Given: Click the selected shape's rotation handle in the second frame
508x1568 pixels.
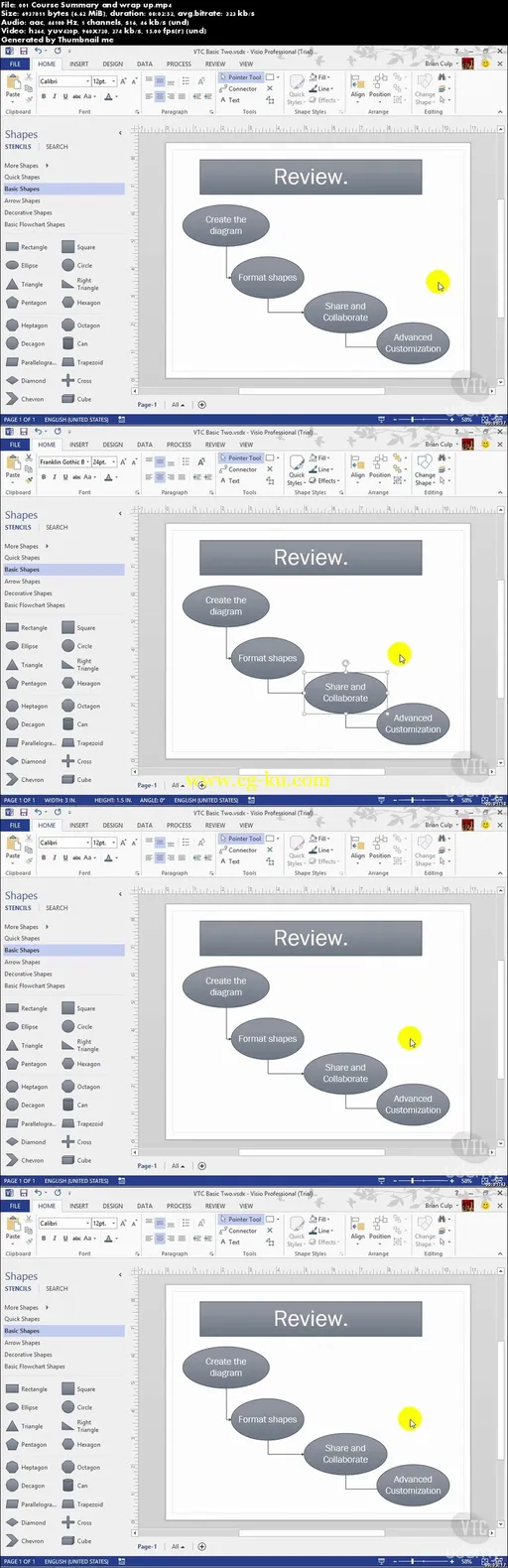Looking at the screenshot, I should click(345, 662).
